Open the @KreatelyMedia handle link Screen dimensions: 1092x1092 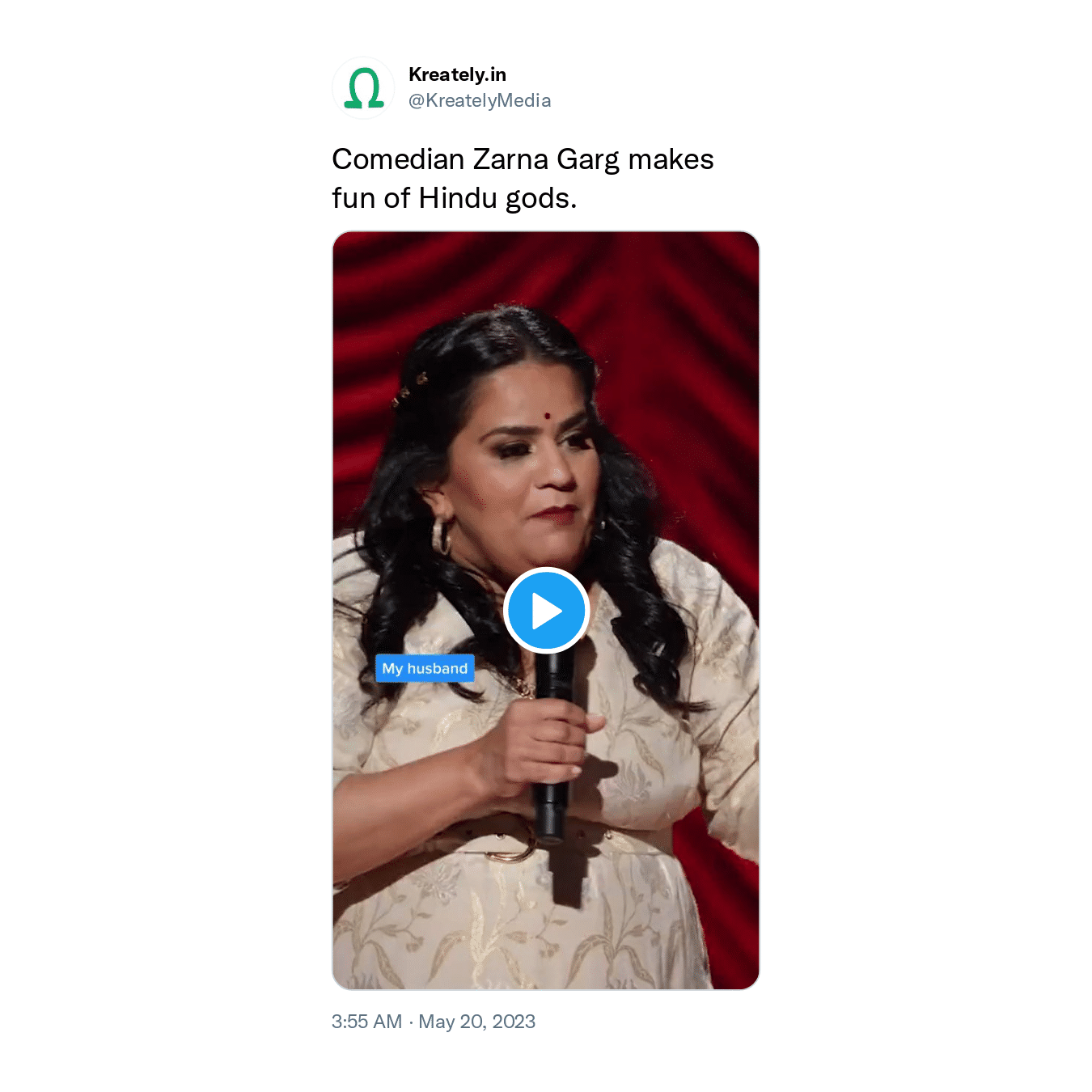pyautogui.click(x=480, y=100)
